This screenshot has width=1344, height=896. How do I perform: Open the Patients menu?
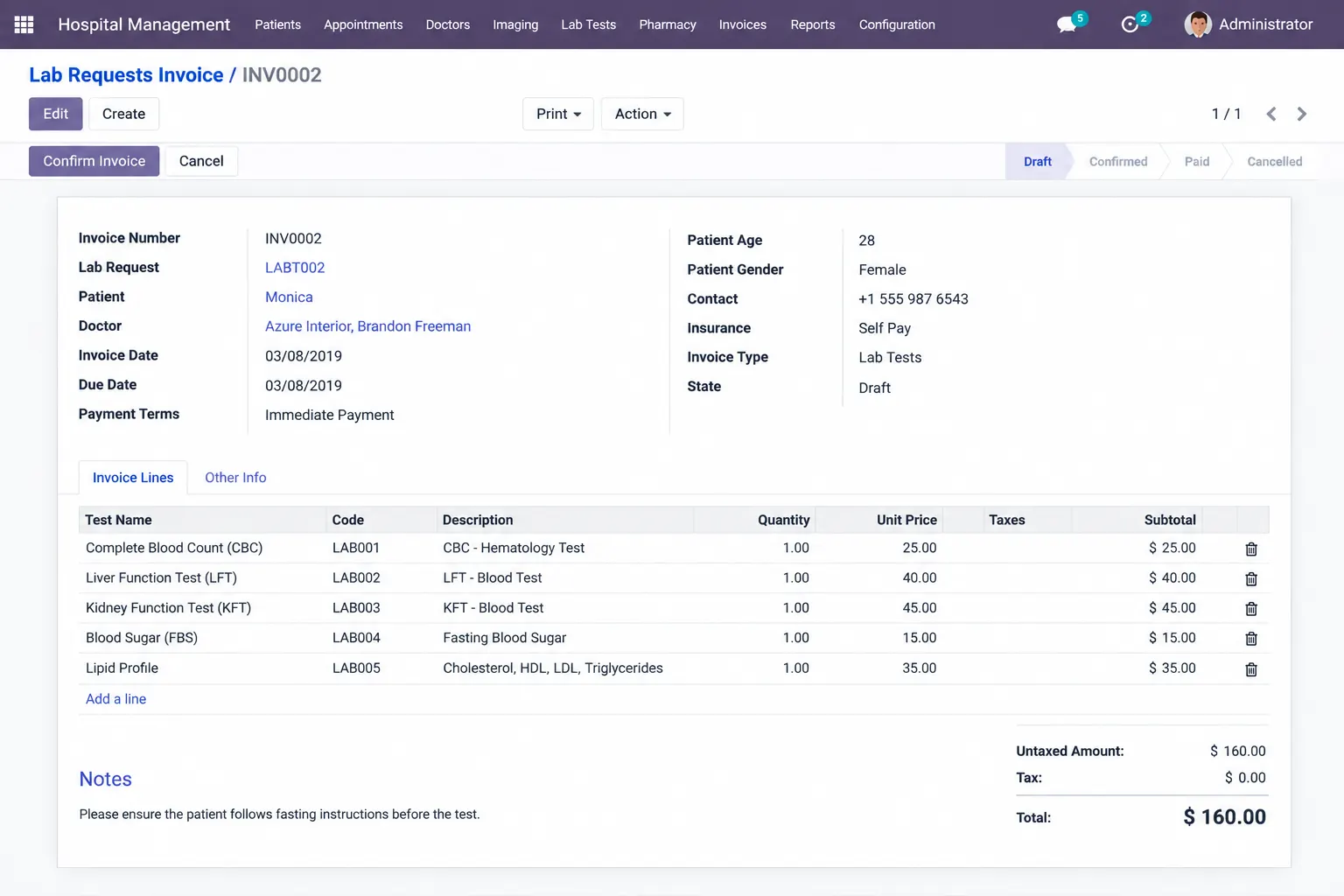(x=278, y=24)
